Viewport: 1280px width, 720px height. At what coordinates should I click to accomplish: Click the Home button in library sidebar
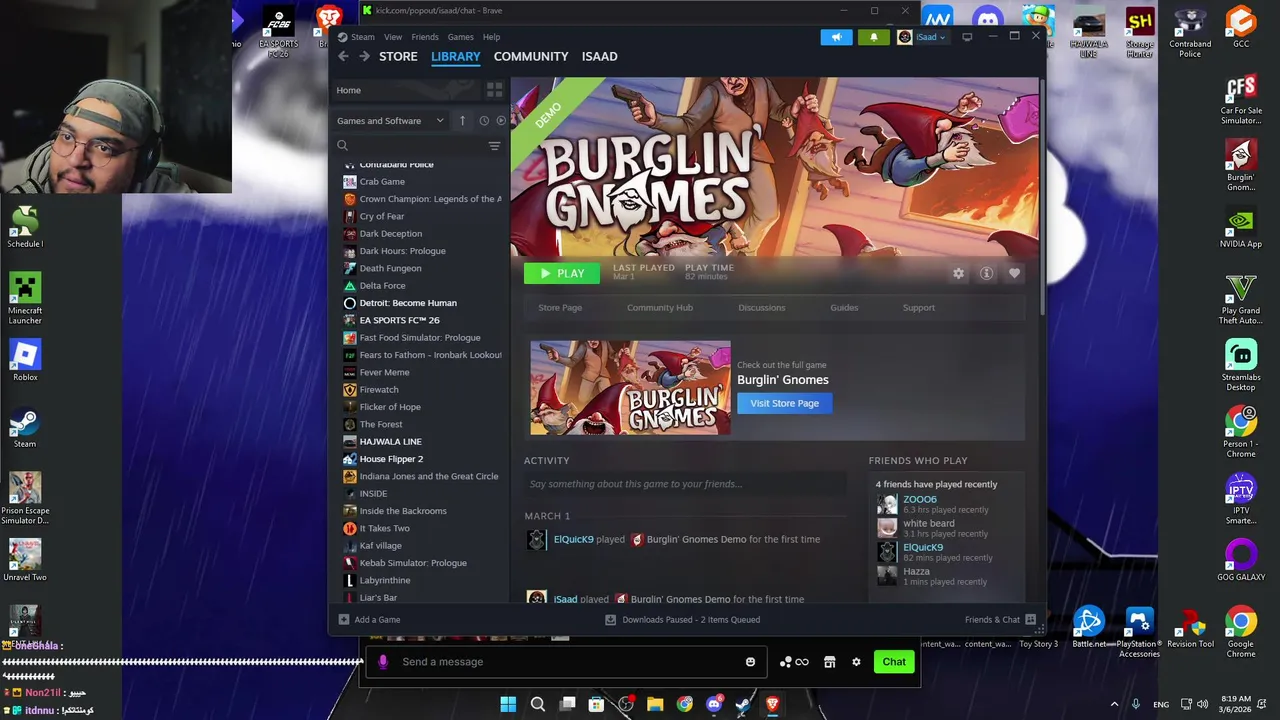pyautogui.click(x=404, y=90)
